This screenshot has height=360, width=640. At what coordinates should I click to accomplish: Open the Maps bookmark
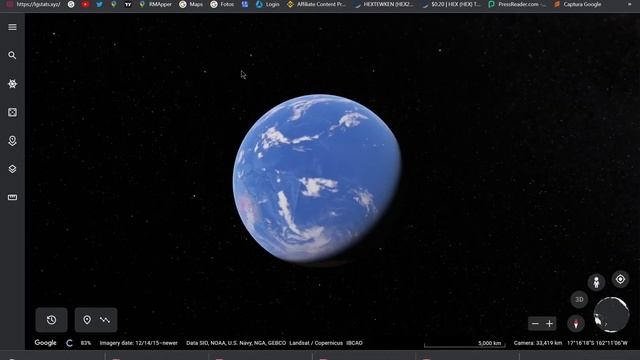point(191,4)
